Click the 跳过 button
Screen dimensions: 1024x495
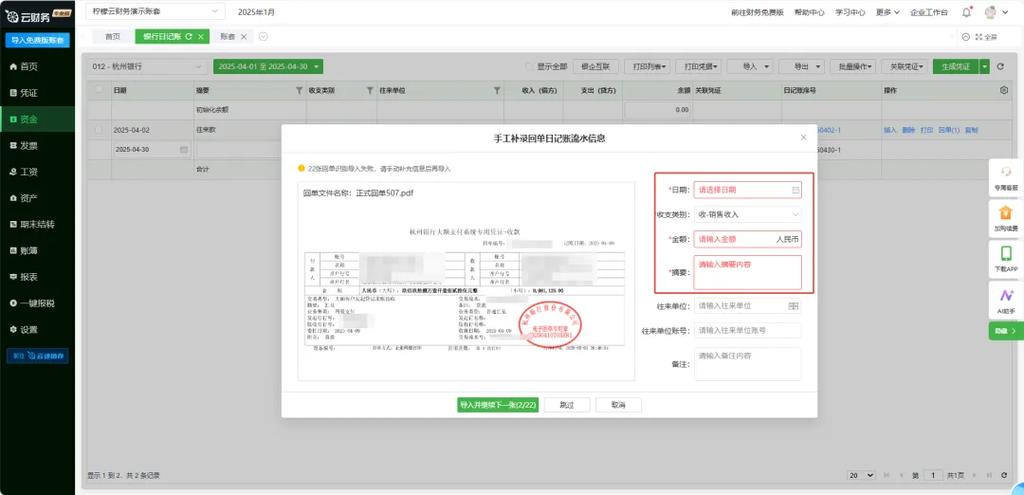point(567,405)
